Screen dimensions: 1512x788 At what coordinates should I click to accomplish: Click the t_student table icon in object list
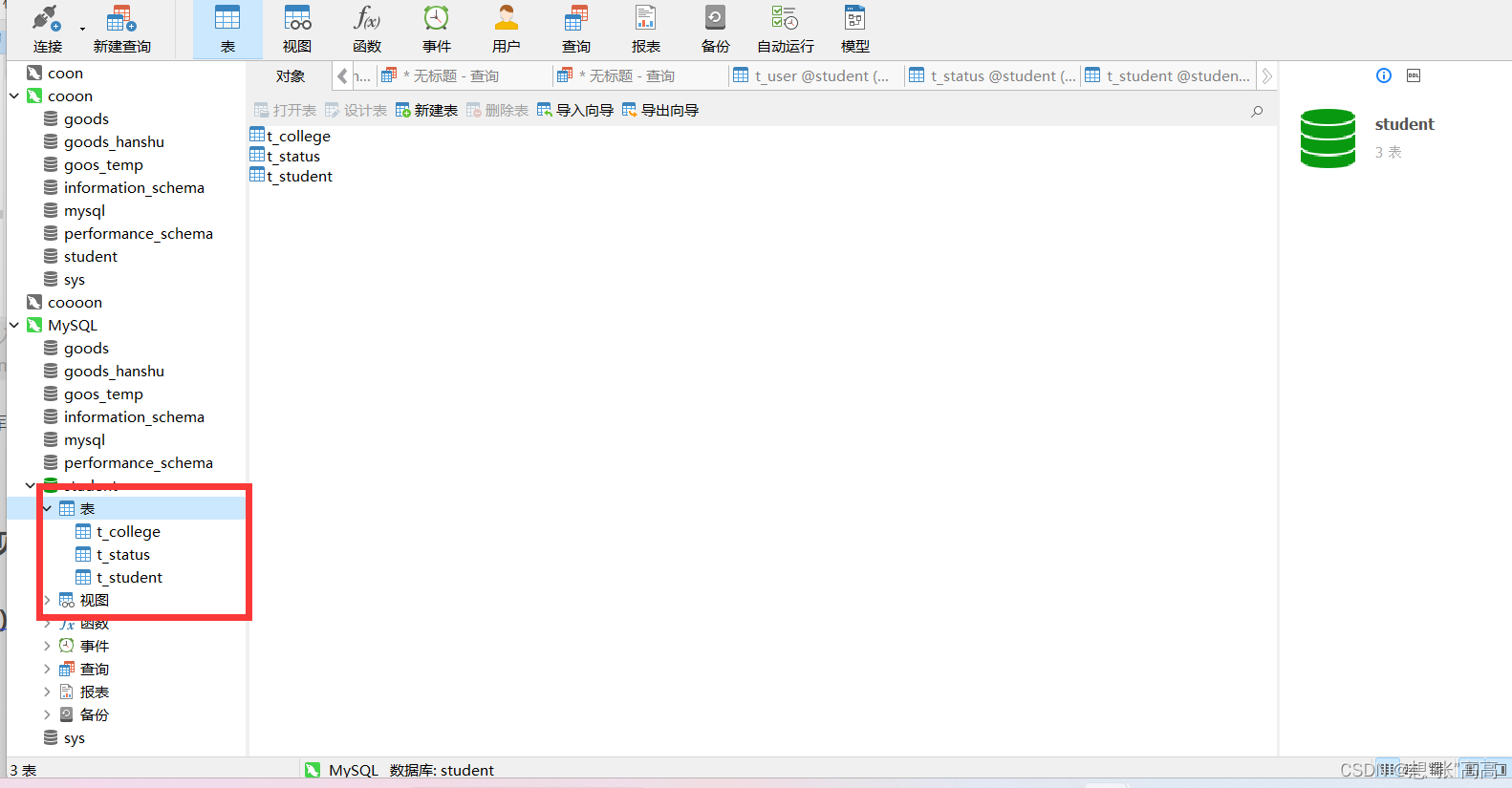point(257,175)
